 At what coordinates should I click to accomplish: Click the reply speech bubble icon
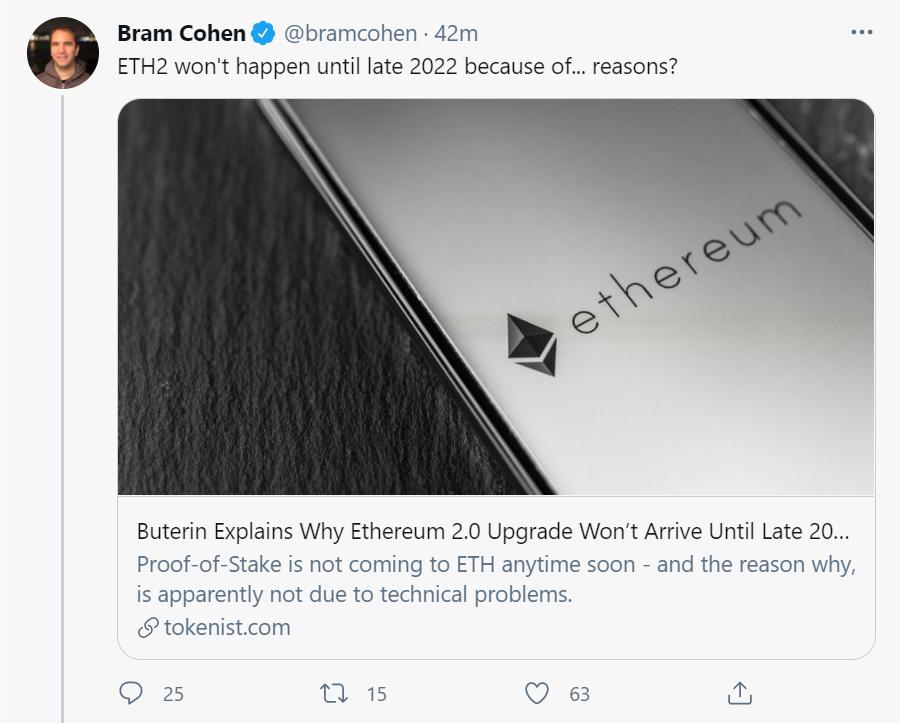131,692
